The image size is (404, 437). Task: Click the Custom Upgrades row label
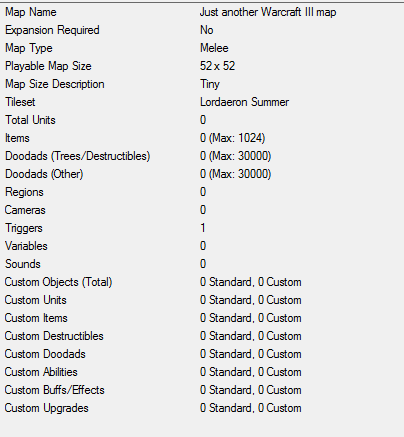47,408
